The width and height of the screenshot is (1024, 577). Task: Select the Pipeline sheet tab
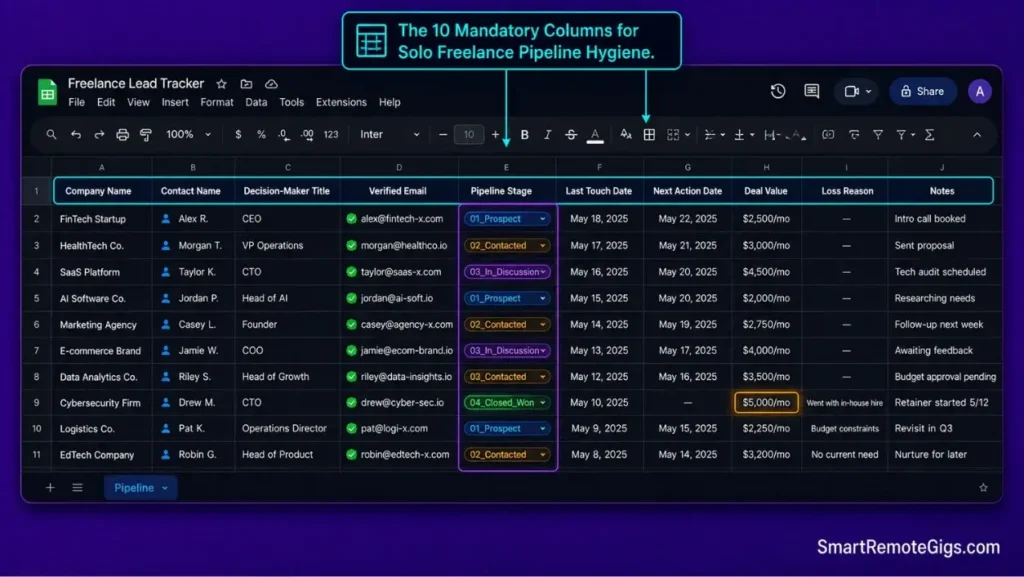click(140, 488)
